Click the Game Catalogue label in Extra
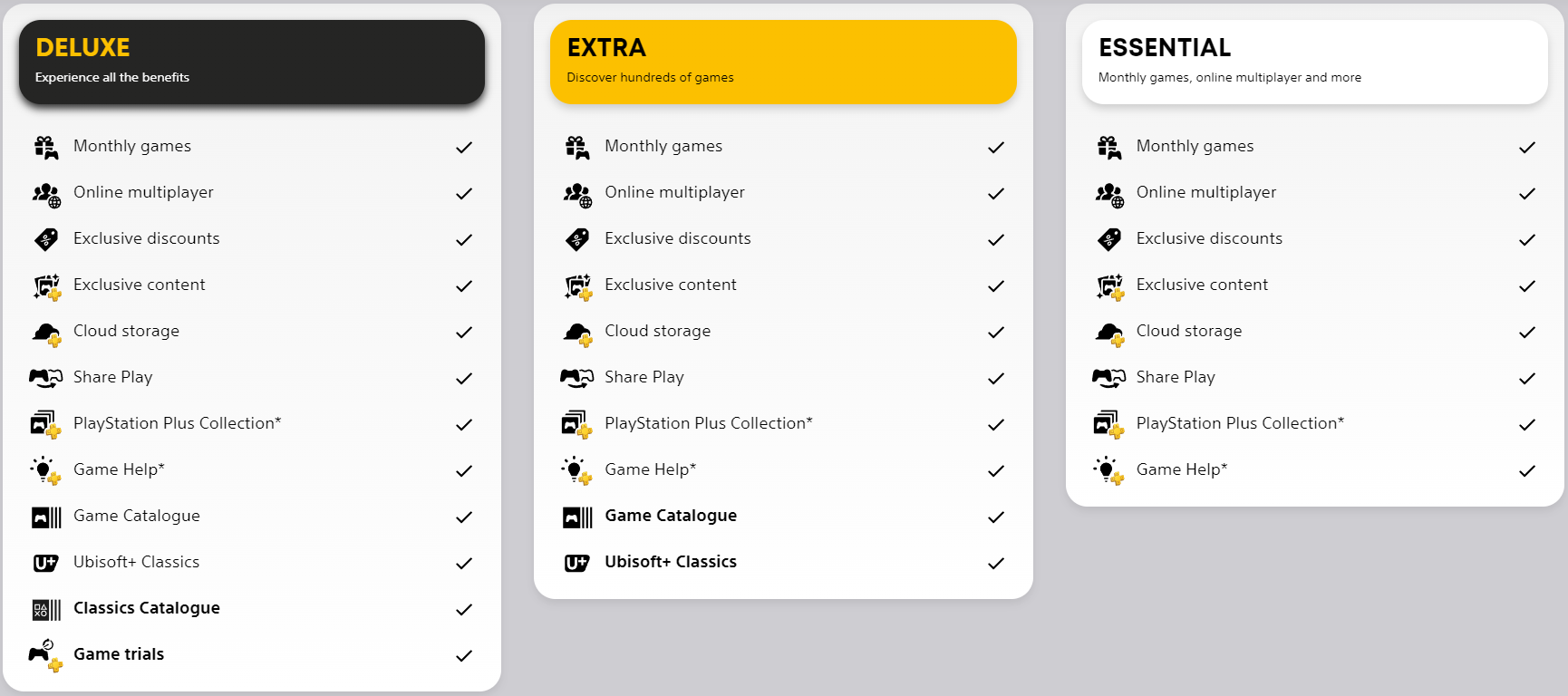Viewport: 1568px width, 696px height. tap(671, 516)
